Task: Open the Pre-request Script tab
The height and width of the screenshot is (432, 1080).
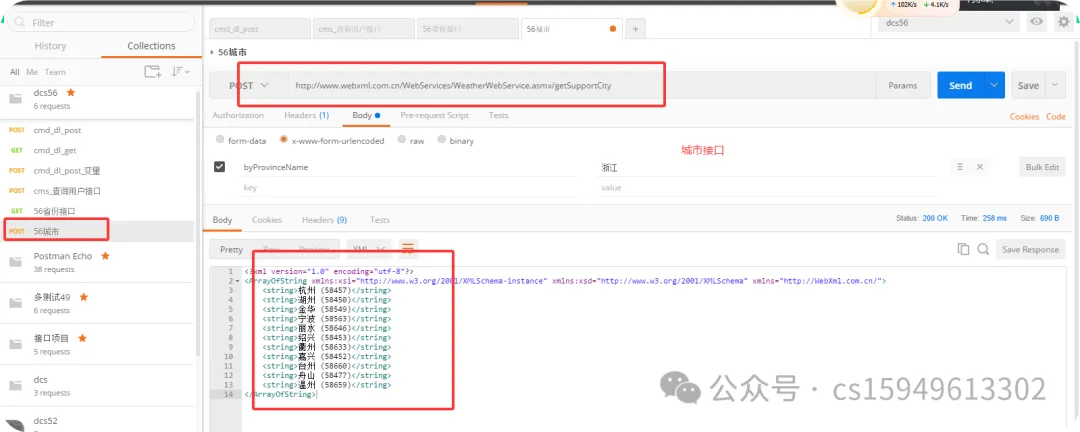Action: pyautogui.click(x=435, y=116)
